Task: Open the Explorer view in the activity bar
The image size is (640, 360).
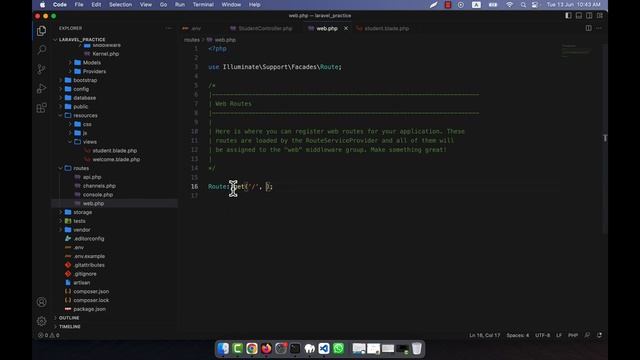Action: (41, 31)
